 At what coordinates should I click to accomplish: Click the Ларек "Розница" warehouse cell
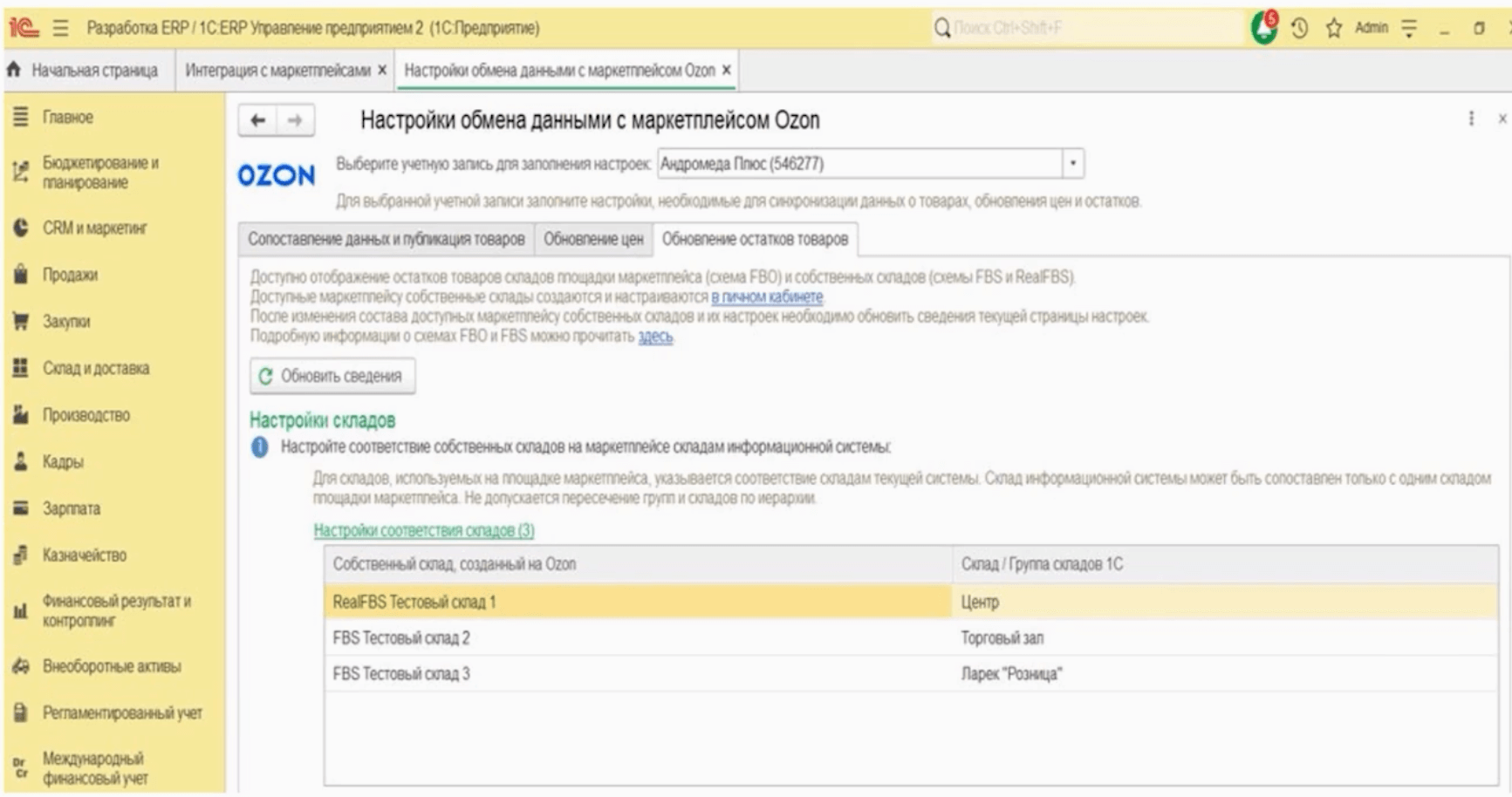coord(1225,673)
